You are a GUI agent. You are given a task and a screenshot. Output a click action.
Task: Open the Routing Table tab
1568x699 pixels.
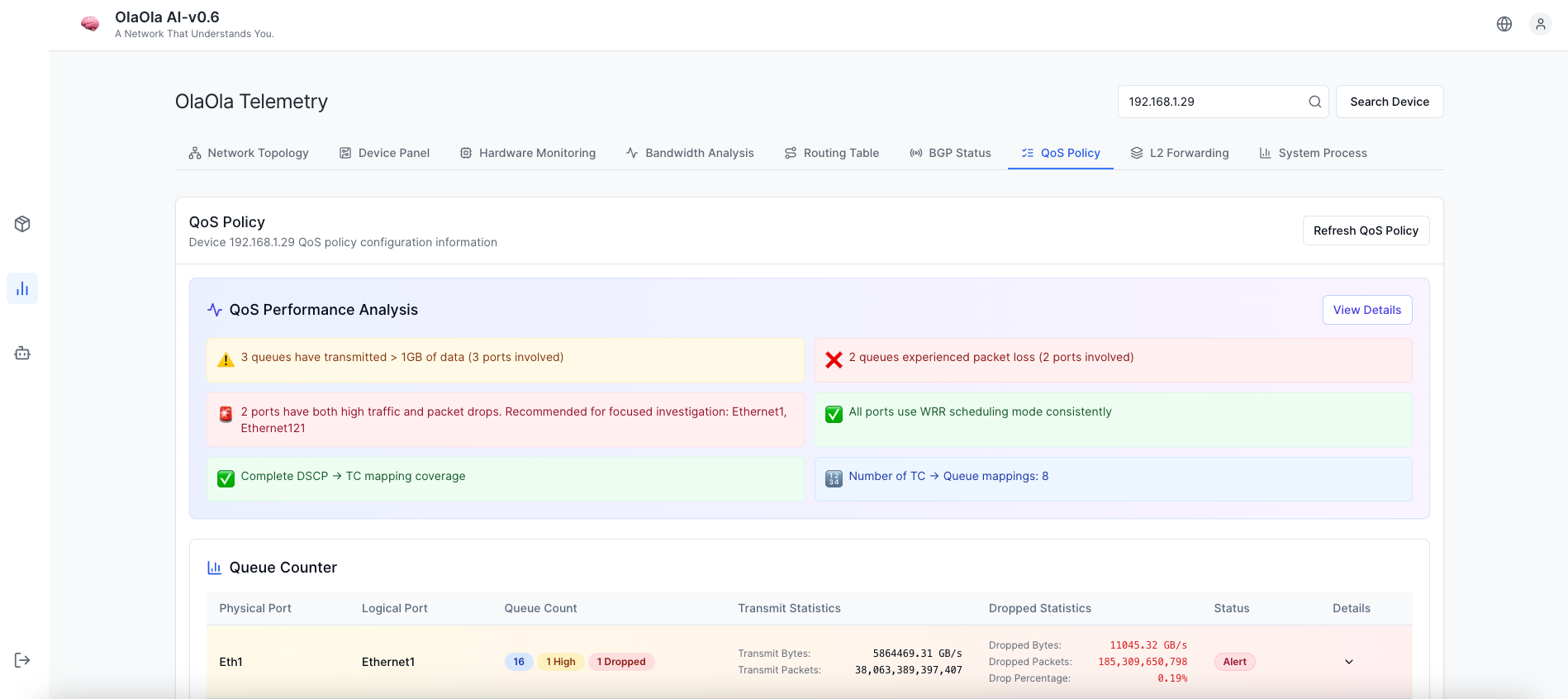(x=832, y=153)
